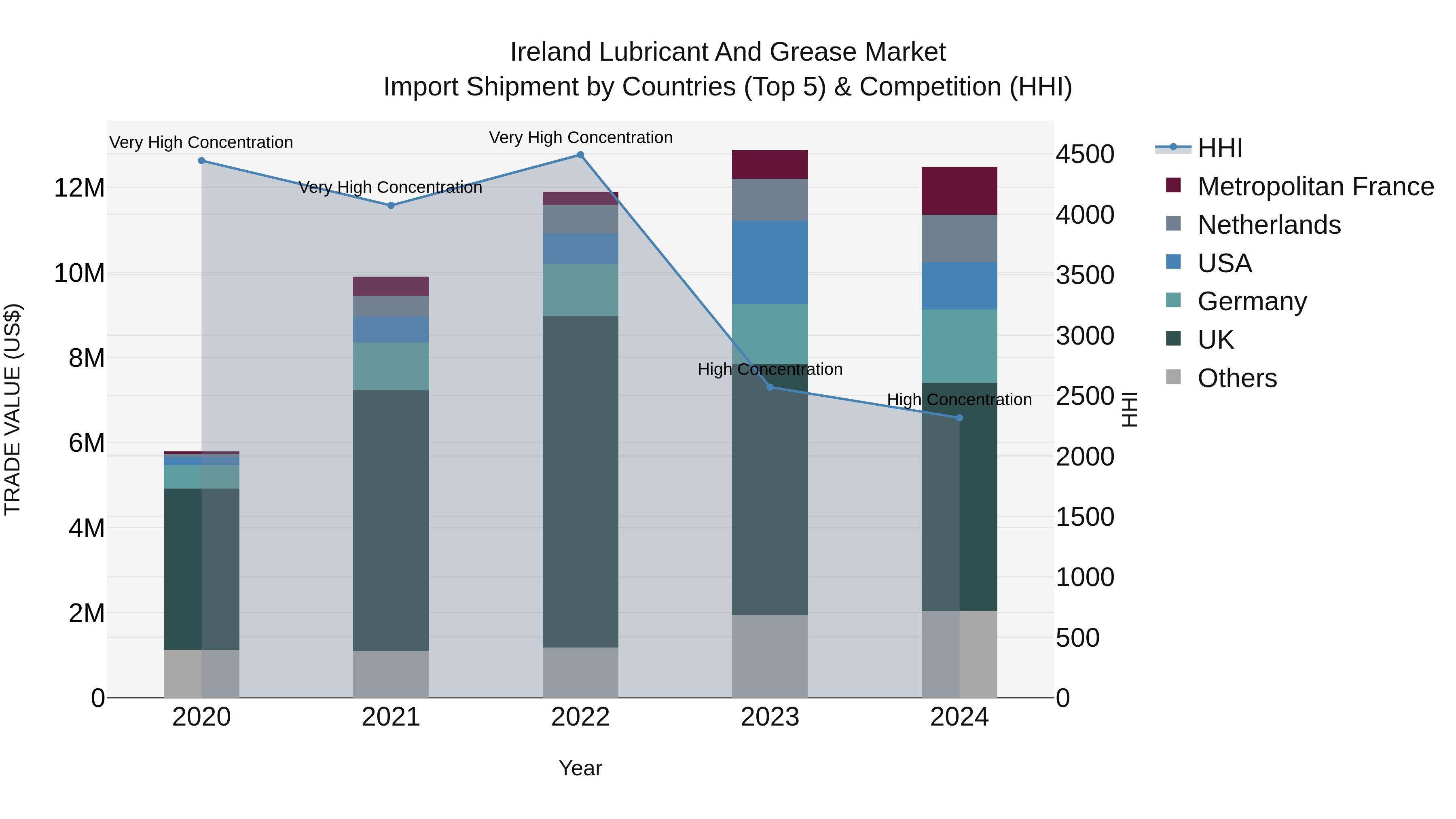Viewport: 1456px width, 819px height.
Task: Click the subtitle 'Import Shipment by Countries (Top 5)'
Action: 605,88
